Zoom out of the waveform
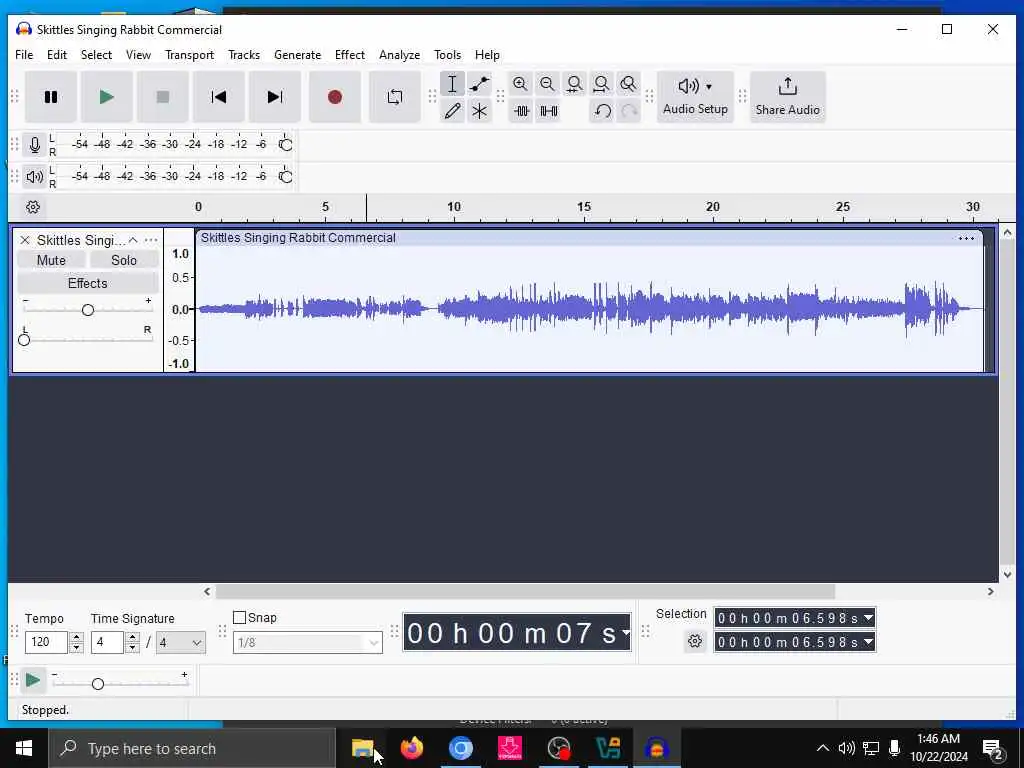This screenshot has width=1024, height=768. (547, 84)
